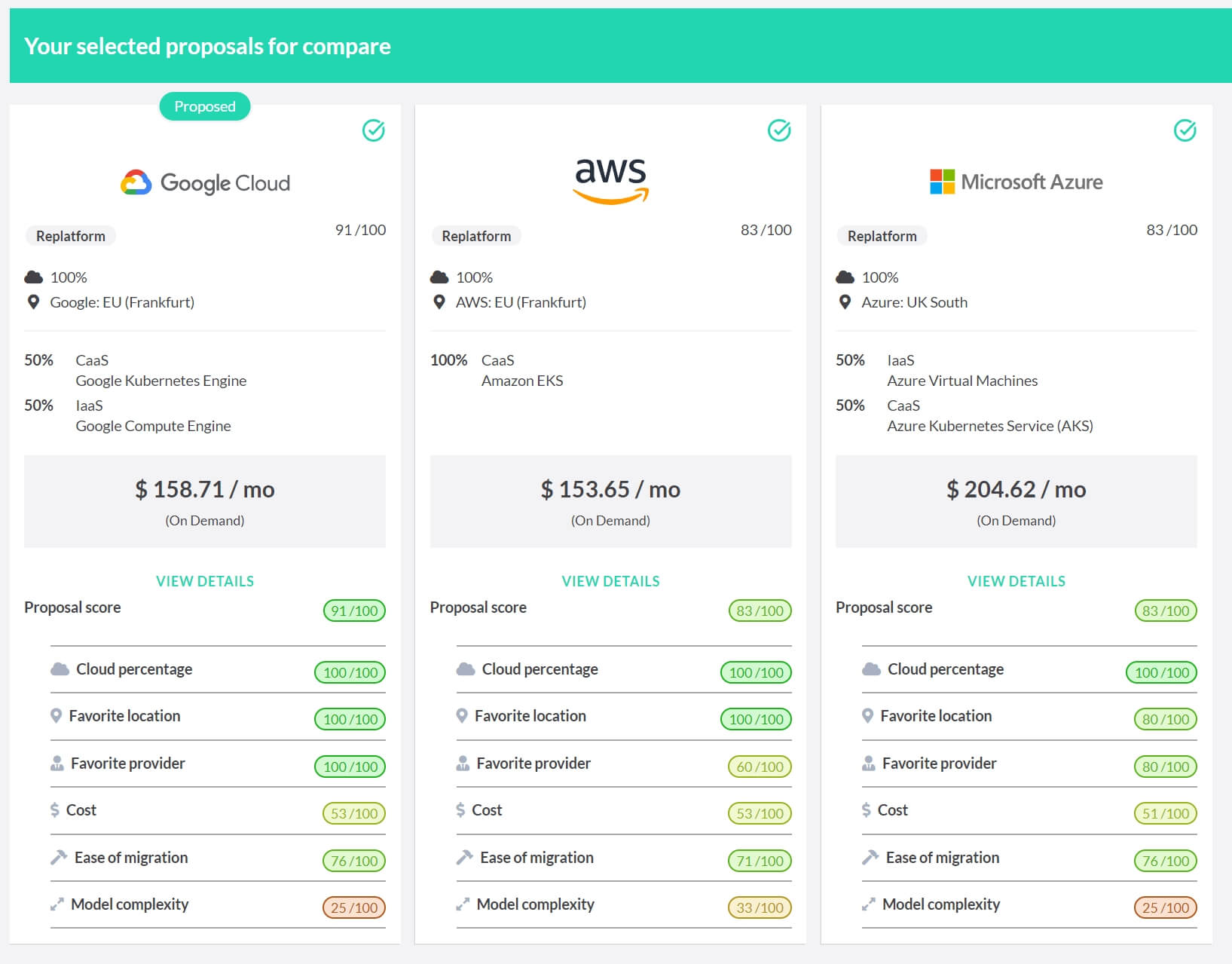Image resolution: width=1232 pixels, height=964 pixels.
Task: Click the location pin next to Azure: UK South
Action: tap(845, 302)
